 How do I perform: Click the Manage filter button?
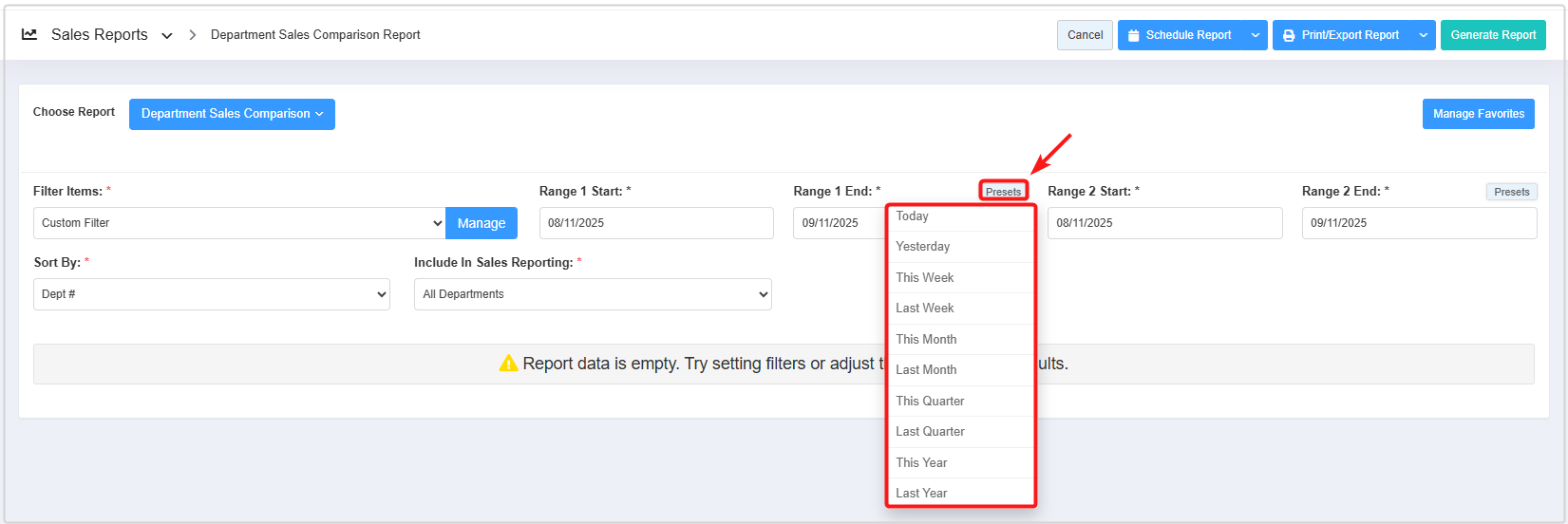[x=482, y=223]
